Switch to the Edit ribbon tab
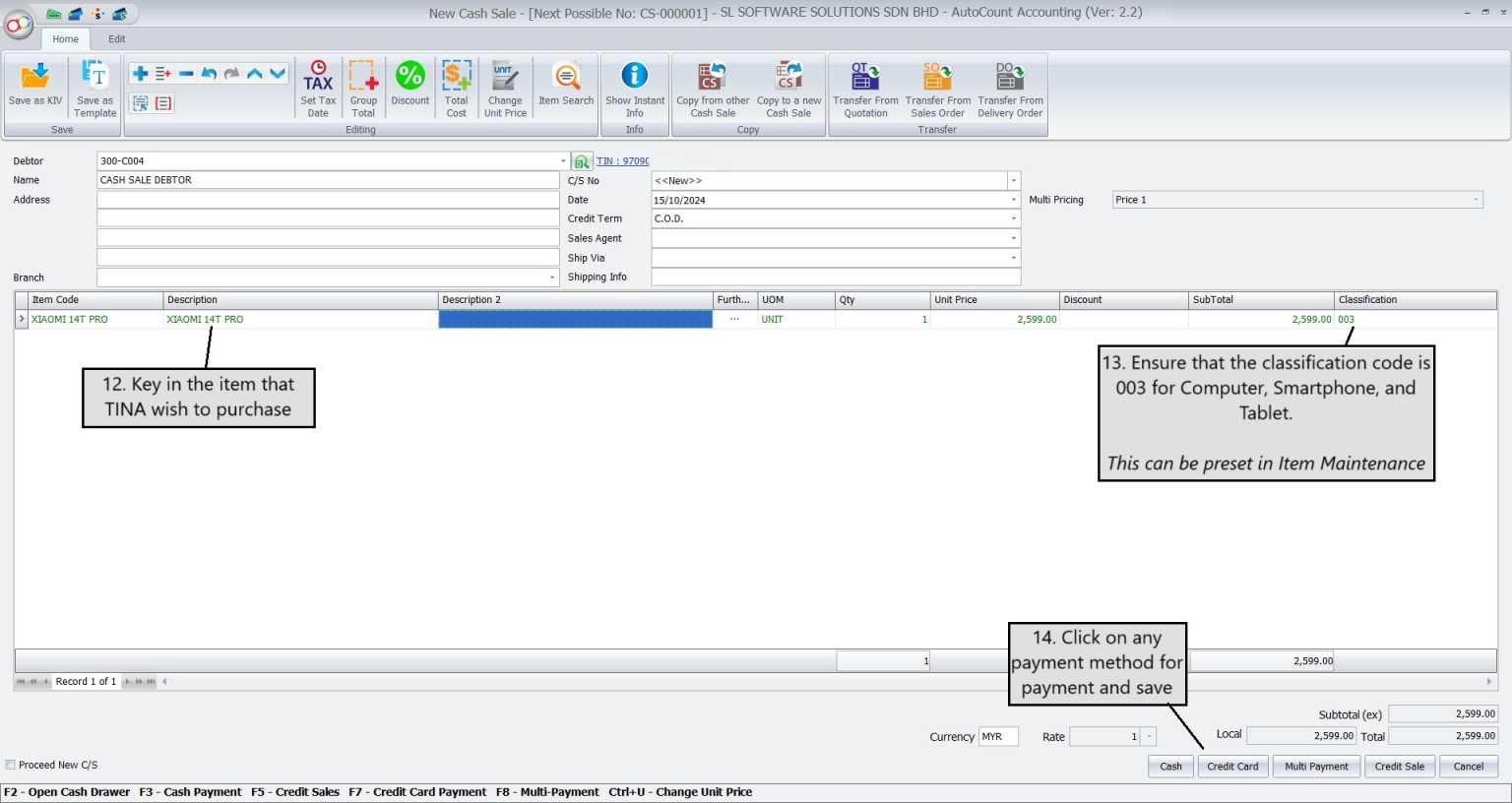Image resolution: width=1512 pixels, height=803 pixels. (x=117, y=39)
